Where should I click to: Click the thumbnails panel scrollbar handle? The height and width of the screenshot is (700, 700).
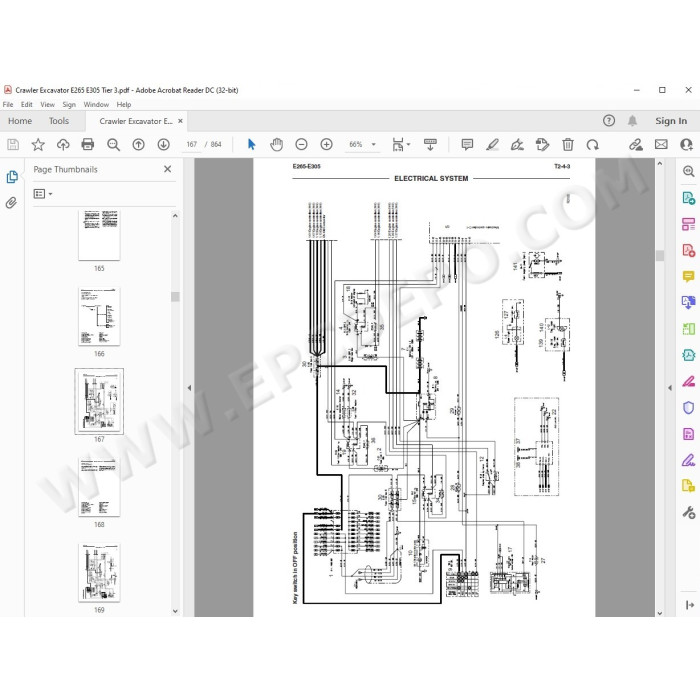pyautogui.click(x=175, y=297)
